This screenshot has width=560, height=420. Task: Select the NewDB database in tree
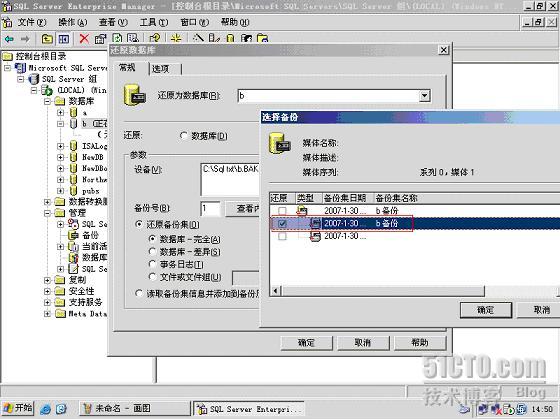(x=92, y=157)
